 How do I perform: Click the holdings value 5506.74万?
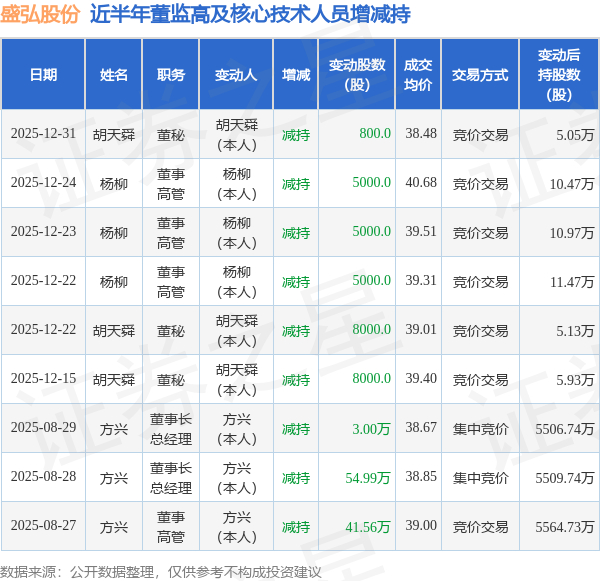(x=565, y=429)
